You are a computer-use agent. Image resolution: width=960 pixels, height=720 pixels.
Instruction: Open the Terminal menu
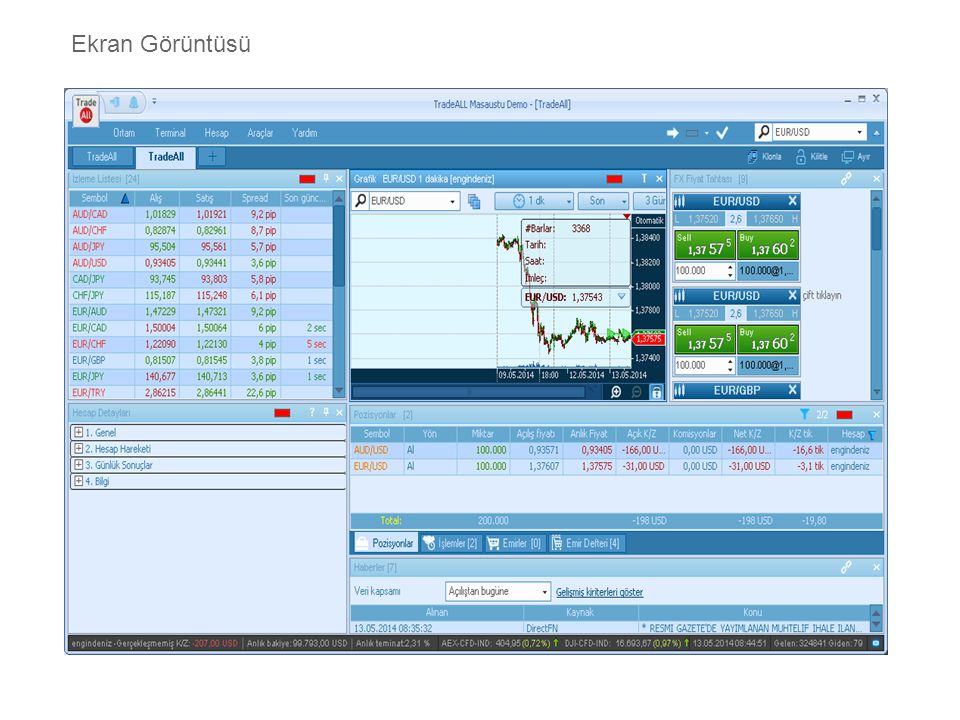(x=170, y=133)
